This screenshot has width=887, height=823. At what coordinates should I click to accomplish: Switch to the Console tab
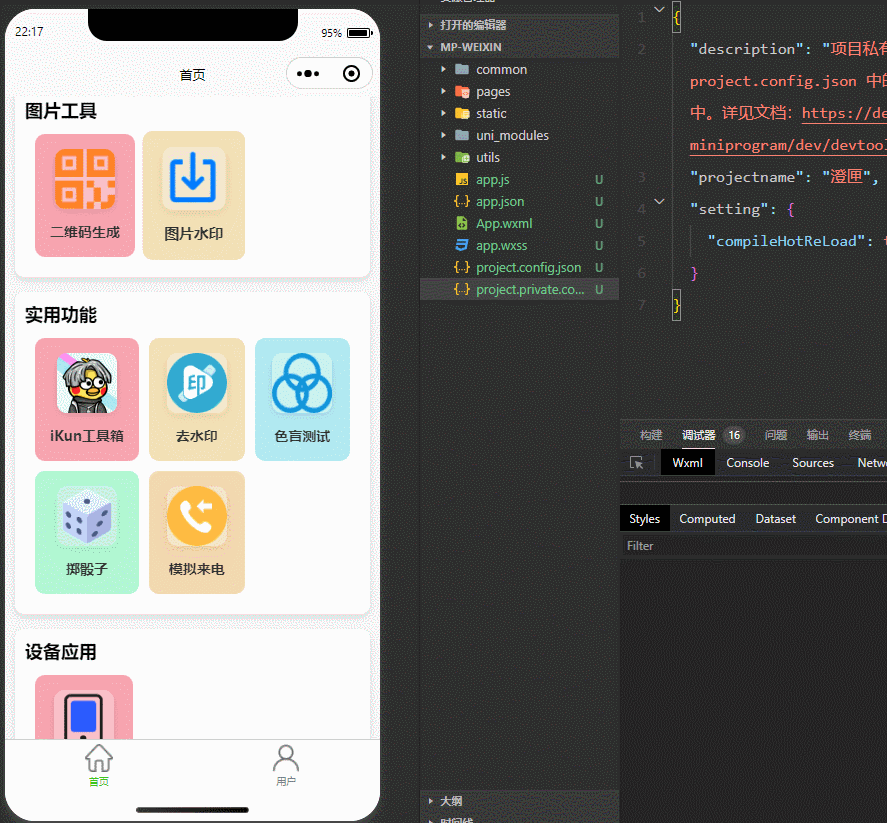pos(747,463)
